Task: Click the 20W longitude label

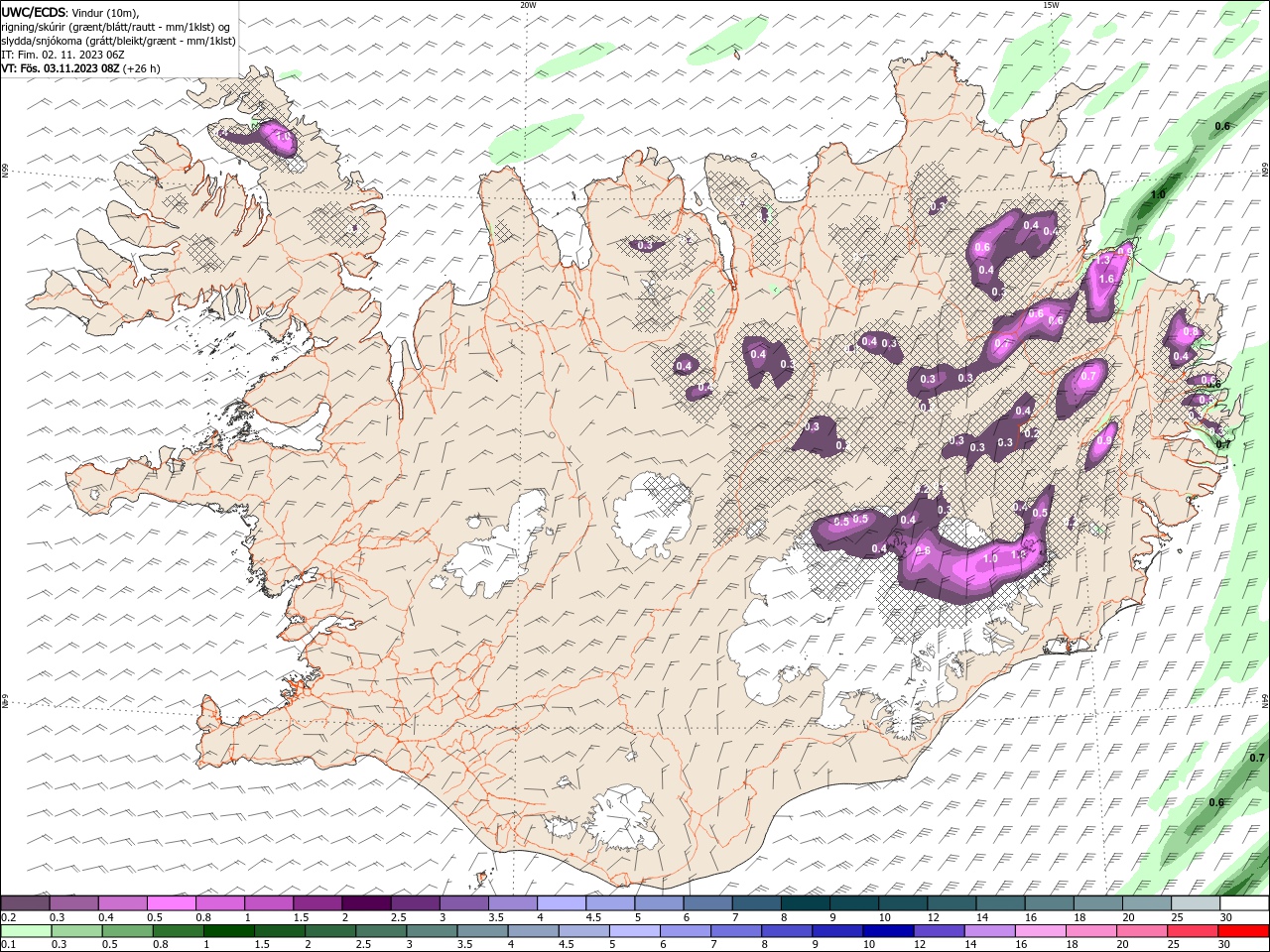Action: tap(528, 5)
